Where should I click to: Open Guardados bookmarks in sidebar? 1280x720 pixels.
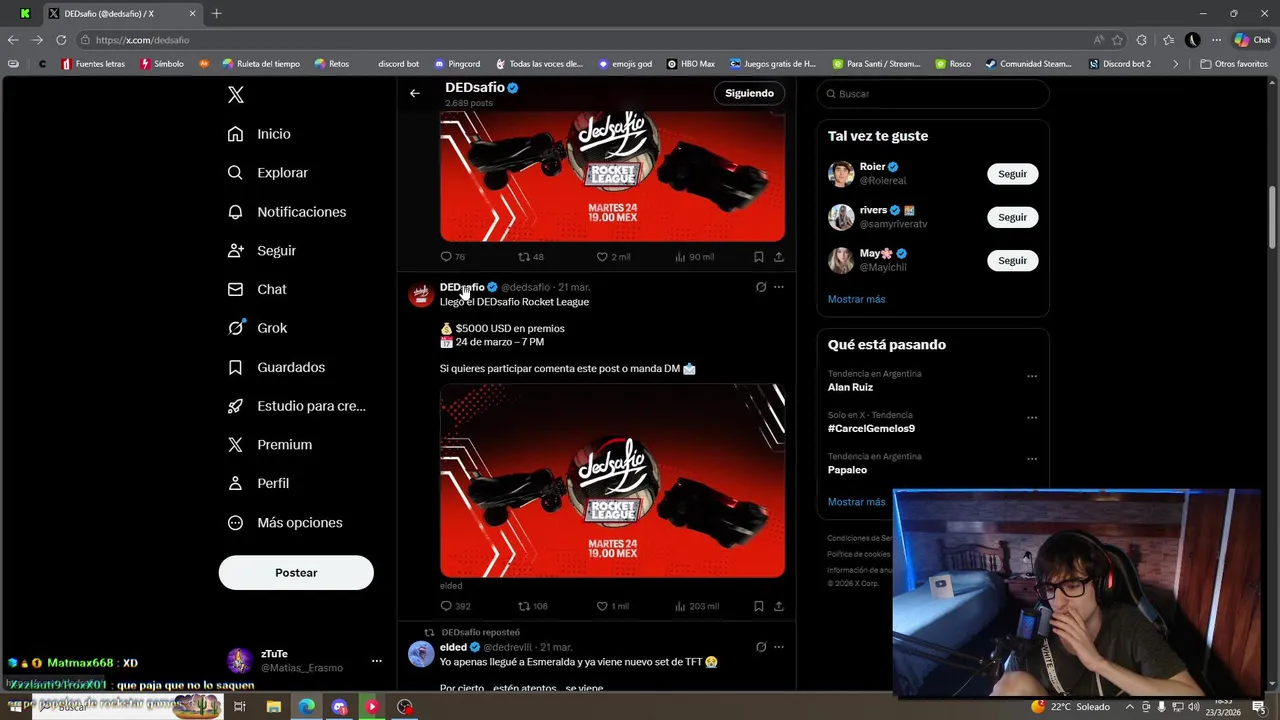click(x=276, y=367)
